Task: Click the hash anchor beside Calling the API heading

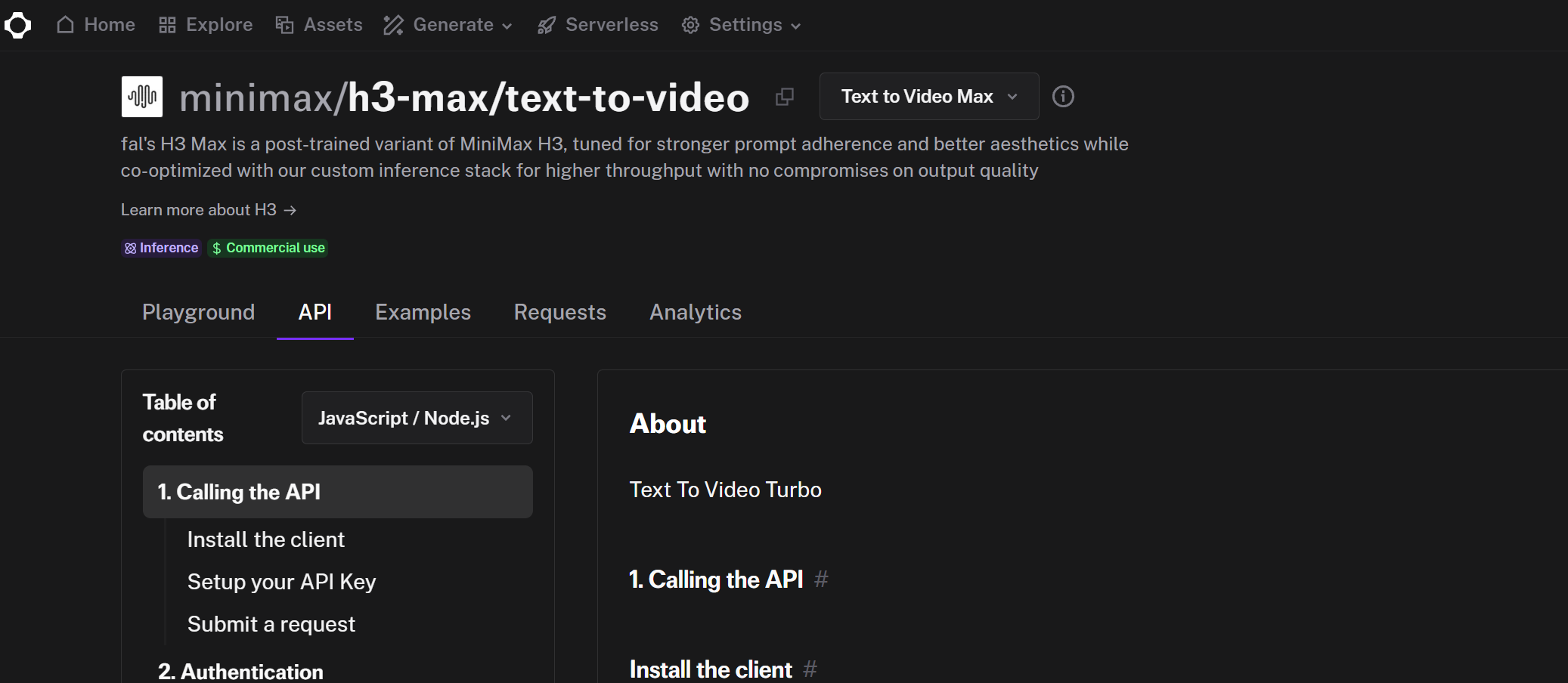Action: click(x=821, y=579)
